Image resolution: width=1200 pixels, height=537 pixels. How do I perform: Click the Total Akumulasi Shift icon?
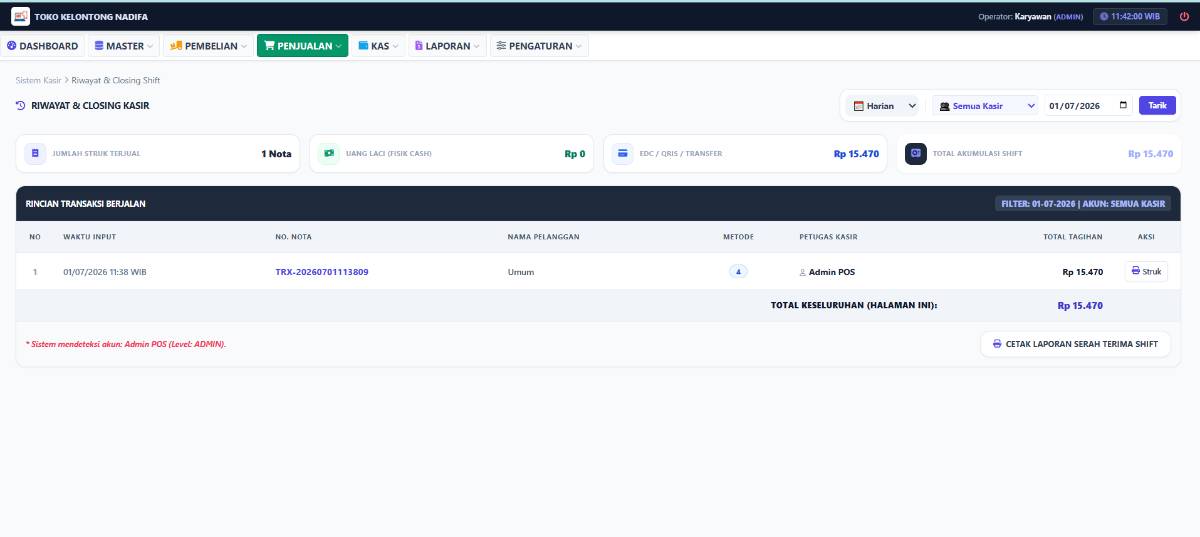tap(915, 154)
